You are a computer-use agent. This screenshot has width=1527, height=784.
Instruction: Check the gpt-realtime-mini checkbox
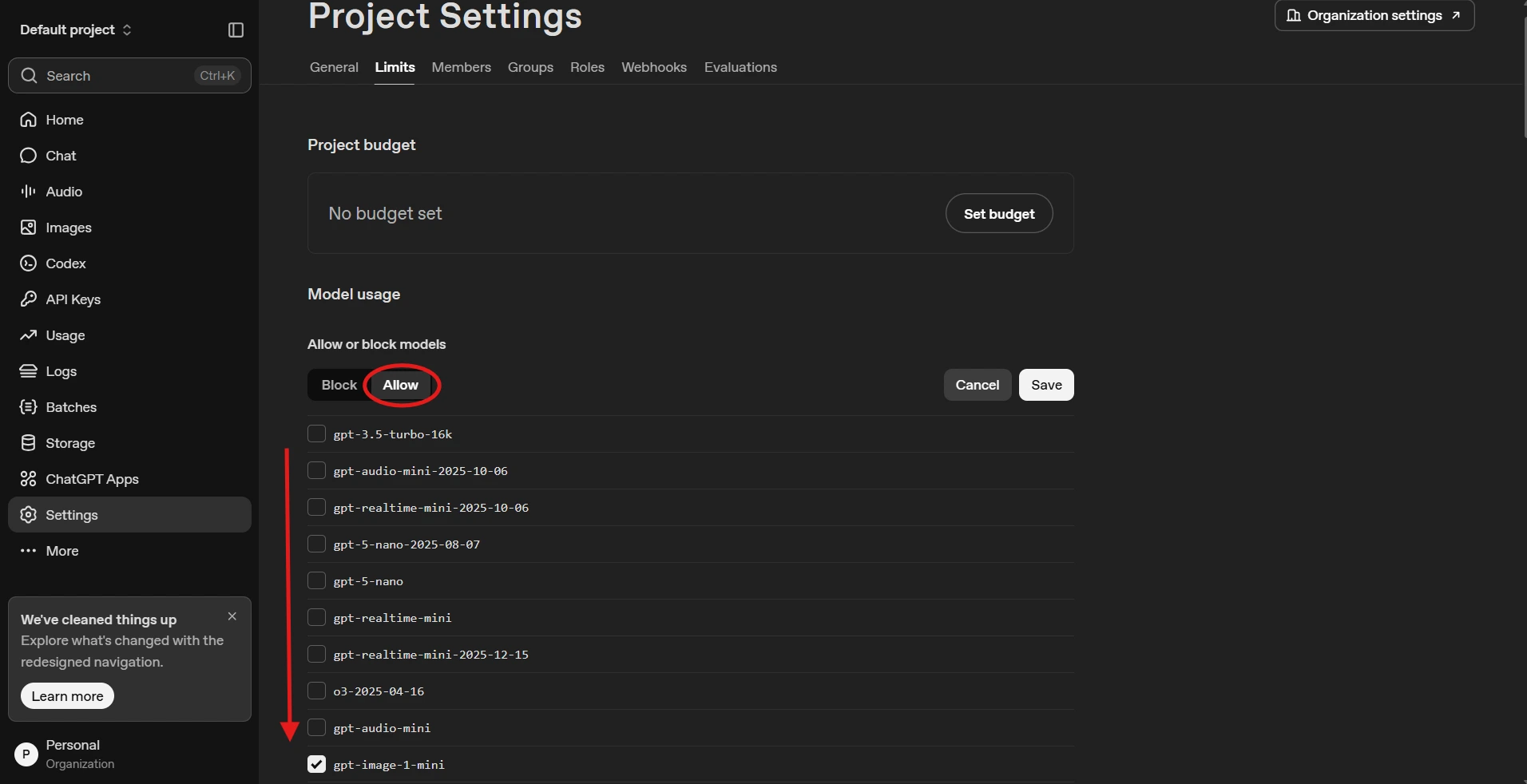317,617
